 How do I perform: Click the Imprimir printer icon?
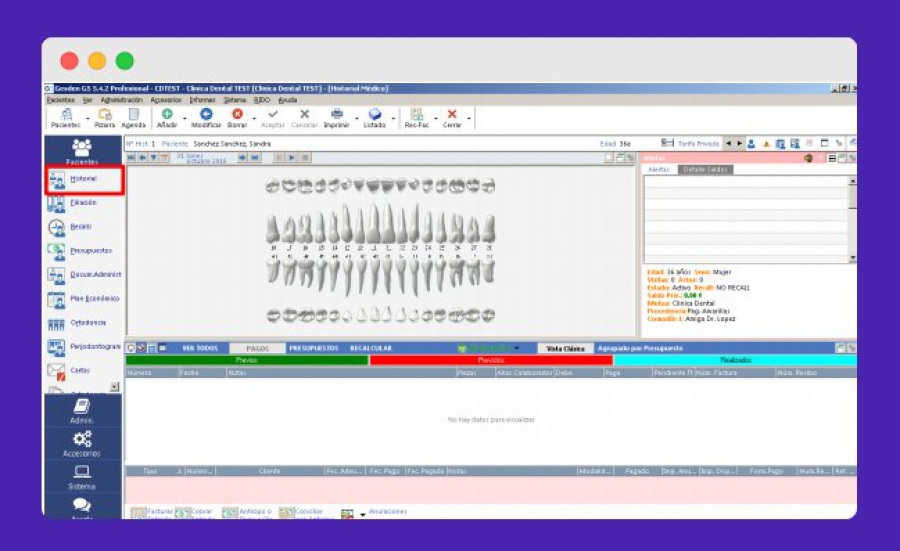[x=337, y=114]
